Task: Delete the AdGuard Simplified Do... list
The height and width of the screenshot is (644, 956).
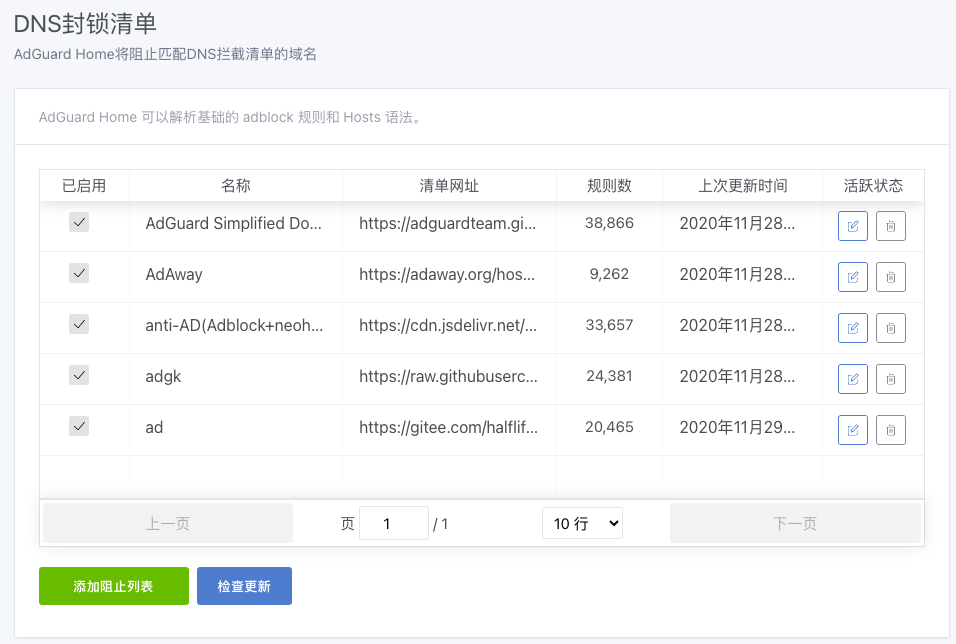Action: (891, 226)
